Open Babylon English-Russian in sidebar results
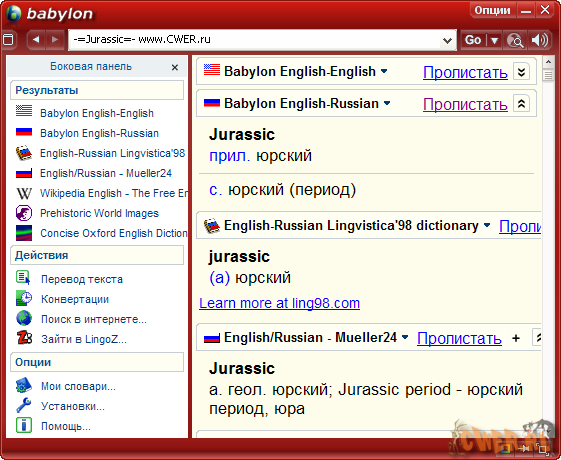This screenshot has height=460, width=561. coord(99,133)
